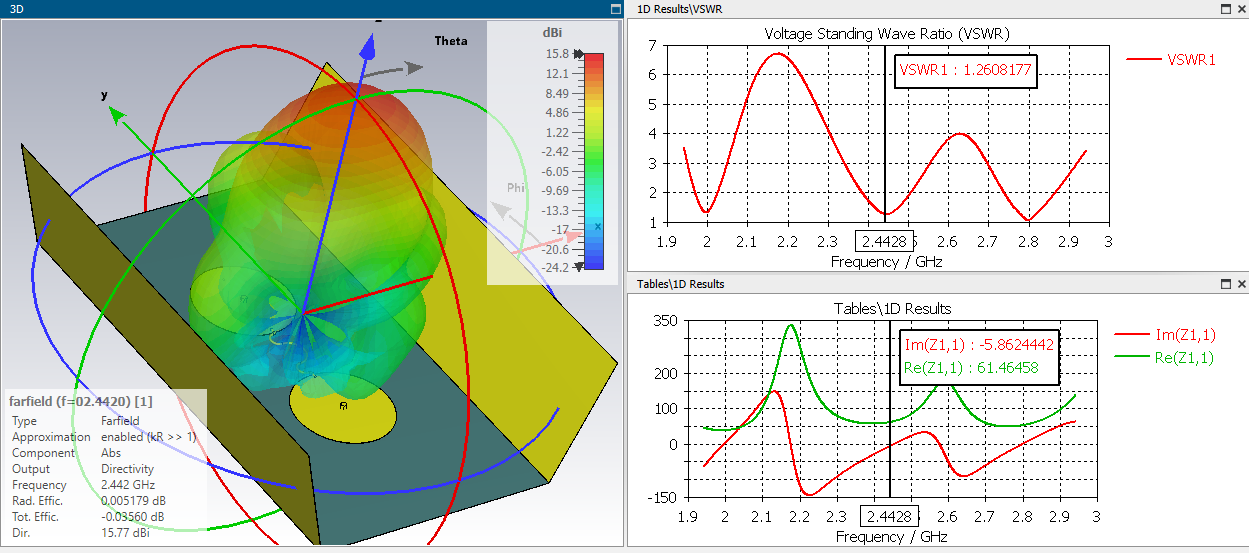Click the Voltage Standing Wave Ratio plot title
The height and width of the screenshot is (553, 1249).
coord(887,33)
